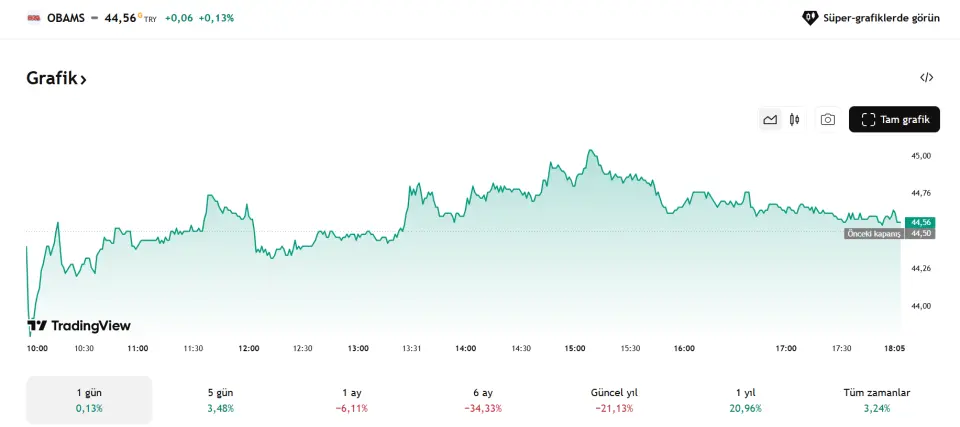Viewport: 960px width, 427px height.
Task: Take a chart snapshot with camera icon
Action: click(x=828, y=120)
